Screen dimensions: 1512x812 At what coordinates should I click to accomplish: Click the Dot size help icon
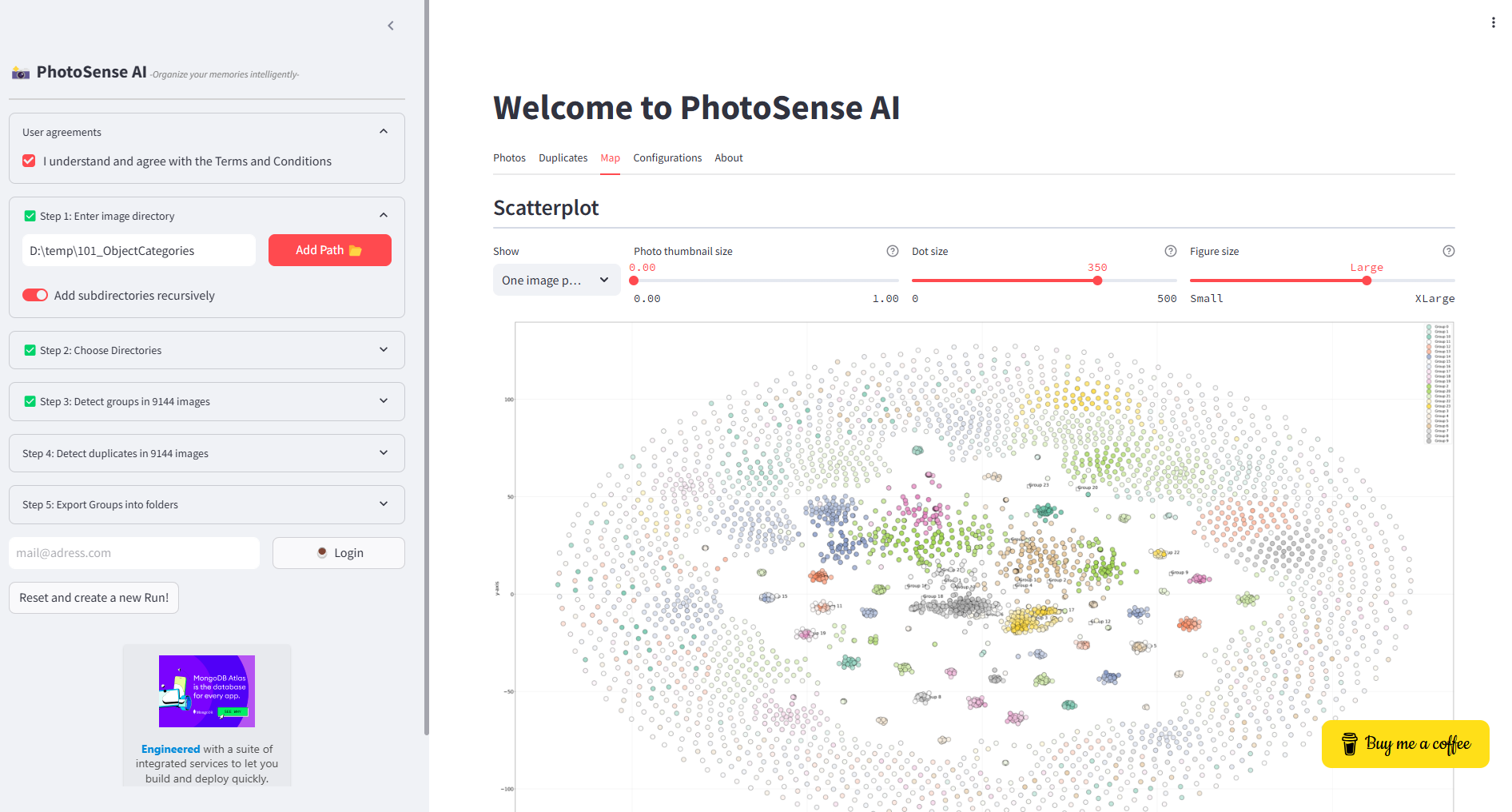click(1171, 251)
